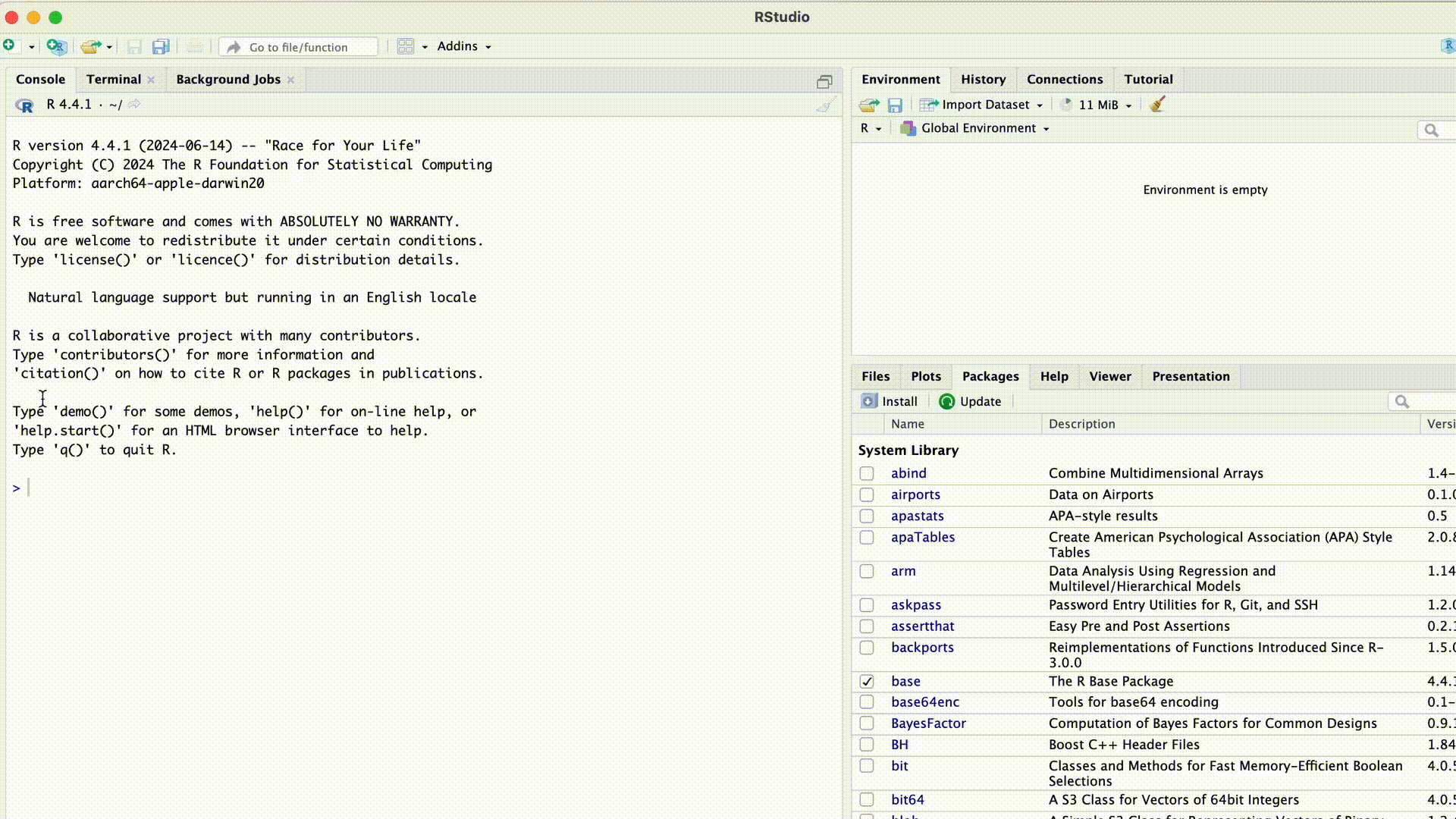This screenshot has height=819, width=1456.
Task: Switch to the Terminal tab
Action: (113, 79)
